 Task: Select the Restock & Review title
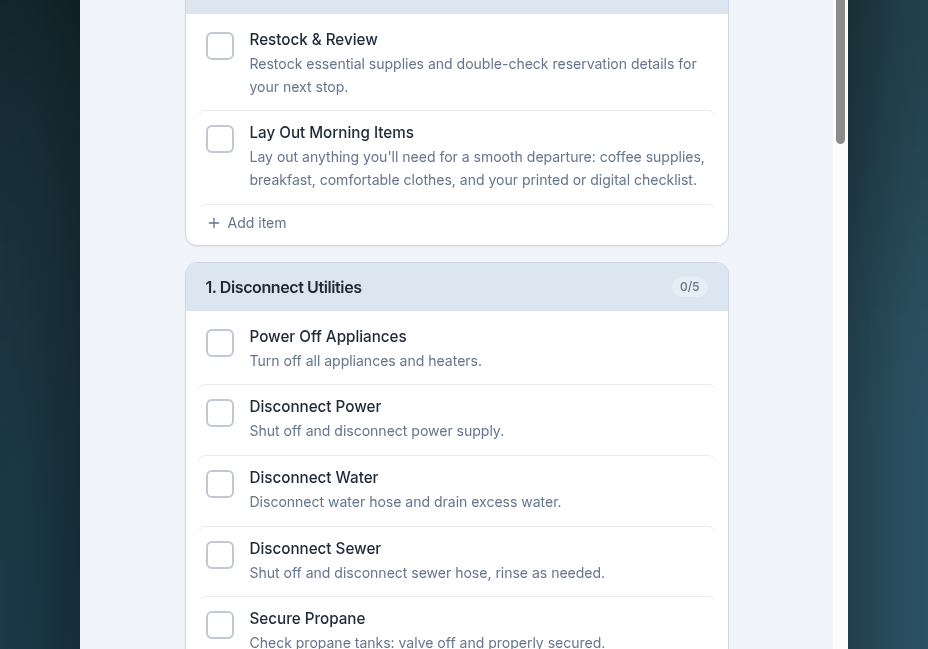coord(313,40)
